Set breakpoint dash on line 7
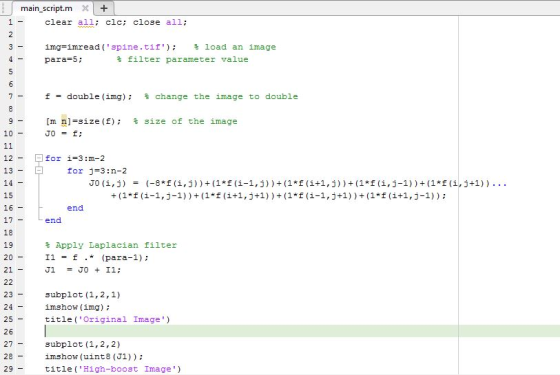The width and height of the screenshot is (560, 375). coord(20,96)
